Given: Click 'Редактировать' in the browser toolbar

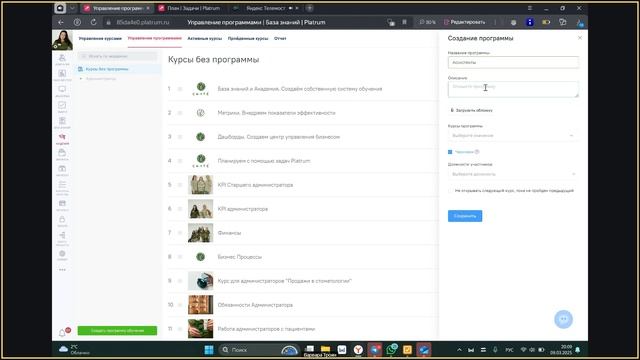Looking at the screenshot, I should point(465,22).
